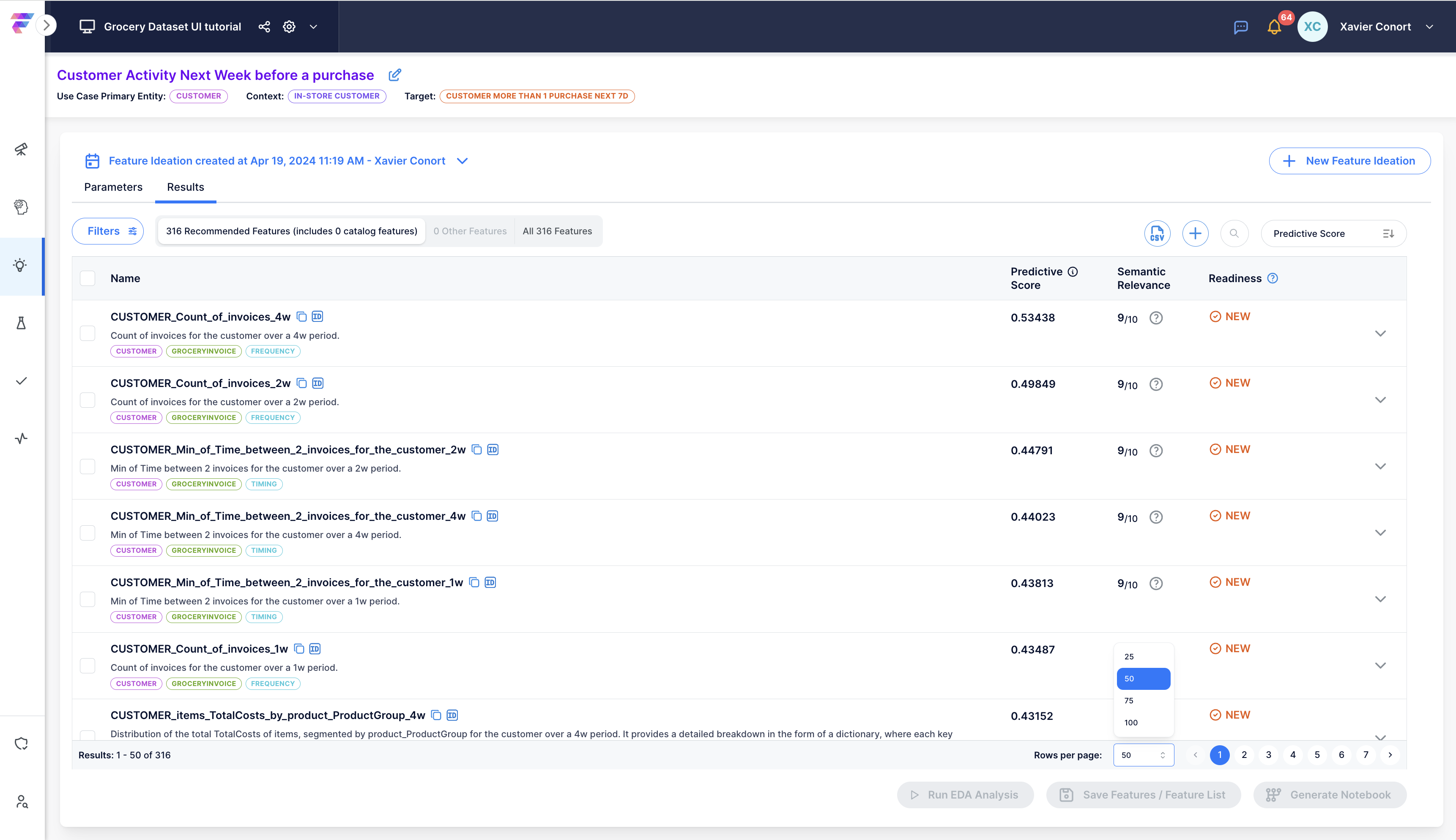
Task: Select the Min_of_Time_between_2_invoices 2w row checkbox
Action: 88,466
